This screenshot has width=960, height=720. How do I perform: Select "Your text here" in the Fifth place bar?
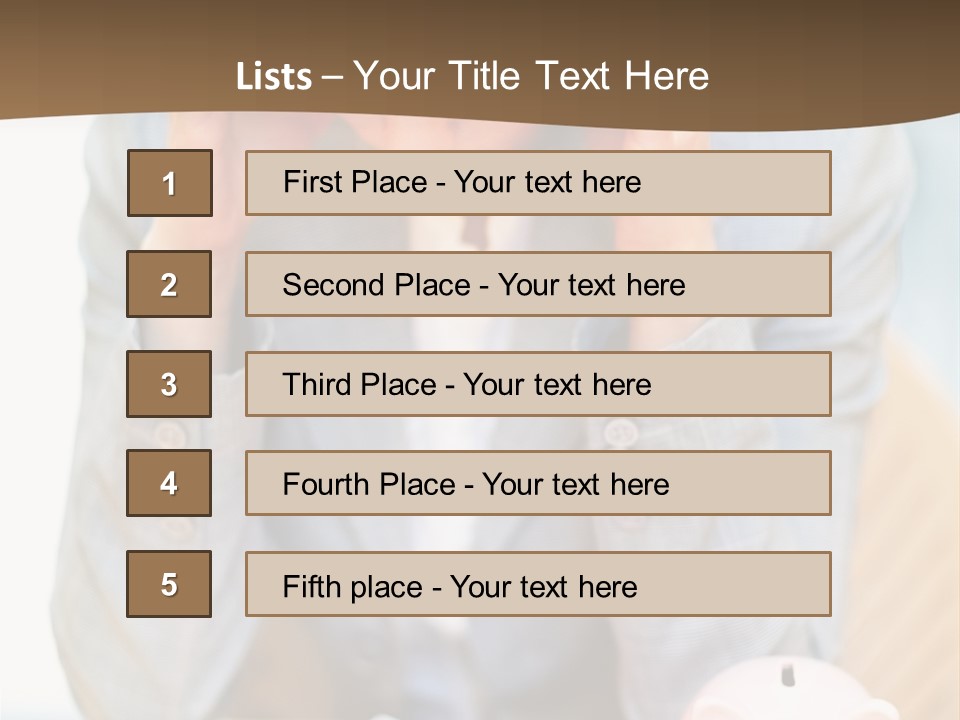543,586
